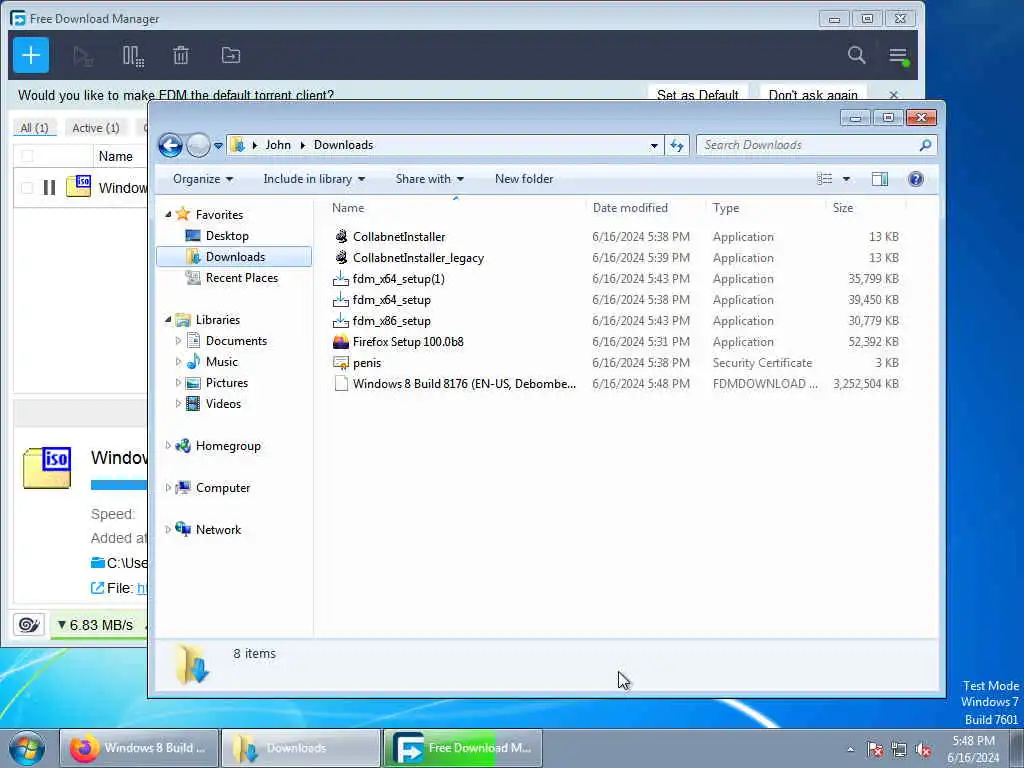Image resolution: width=1024 pixels, height=768 pixels.
Task: Pause the Windows download in FDM list
Action: [49, 187]
